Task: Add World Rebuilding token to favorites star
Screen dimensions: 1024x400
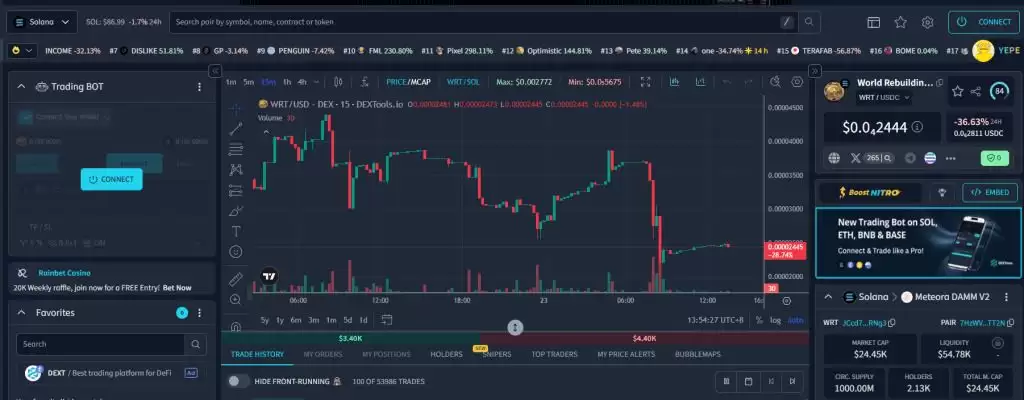Action: tap(957, 92)
